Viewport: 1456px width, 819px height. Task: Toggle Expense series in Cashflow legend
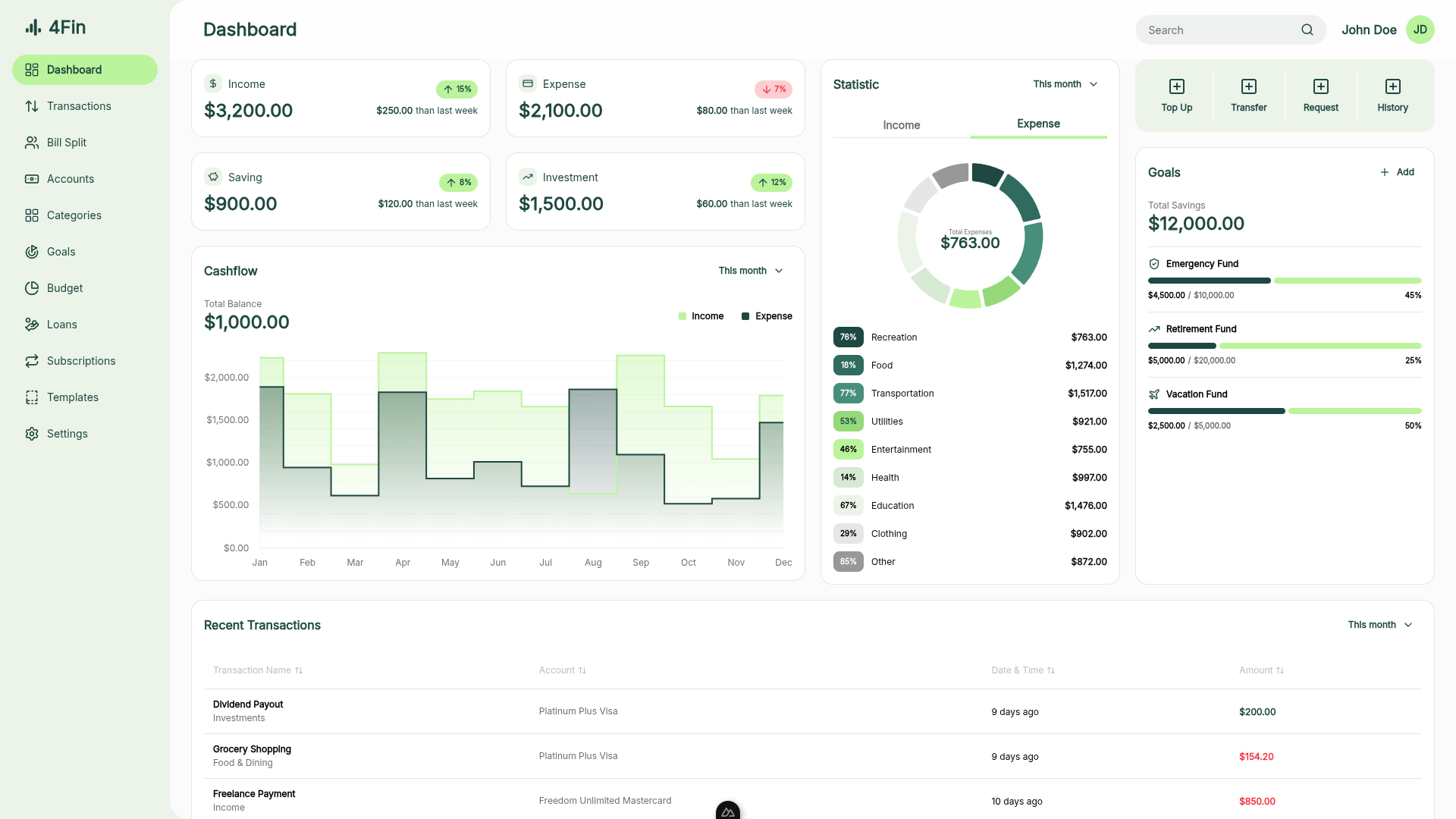tap(767, 316)
